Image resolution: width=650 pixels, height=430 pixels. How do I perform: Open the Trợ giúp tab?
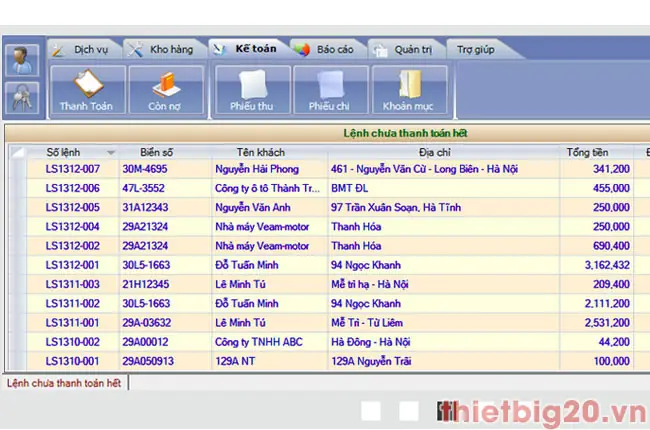click(x=478, y=48)
